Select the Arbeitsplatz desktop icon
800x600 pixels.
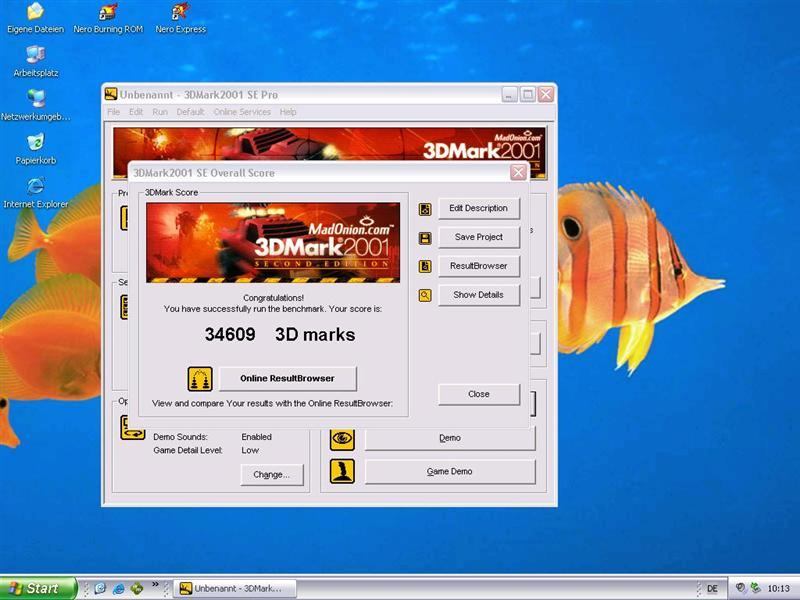[36, 61]
